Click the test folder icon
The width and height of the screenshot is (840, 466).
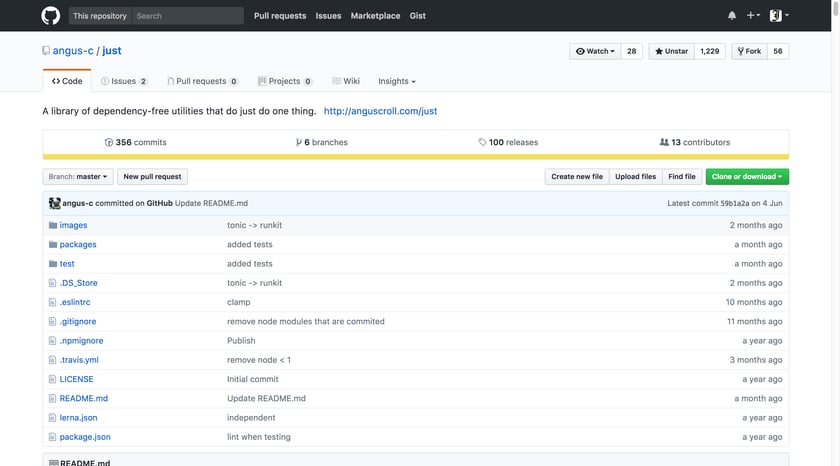coord(52,264)
